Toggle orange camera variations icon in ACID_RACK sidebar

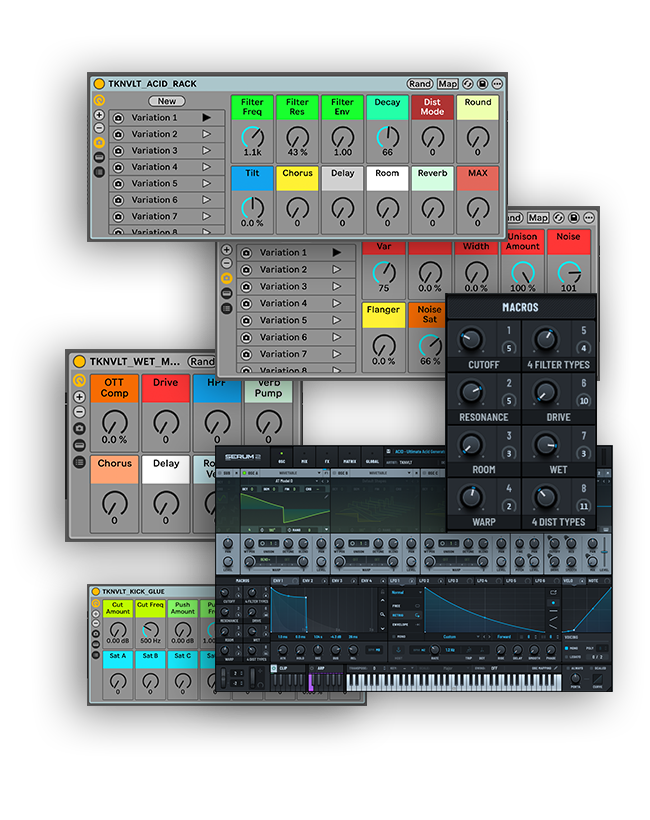99,142
